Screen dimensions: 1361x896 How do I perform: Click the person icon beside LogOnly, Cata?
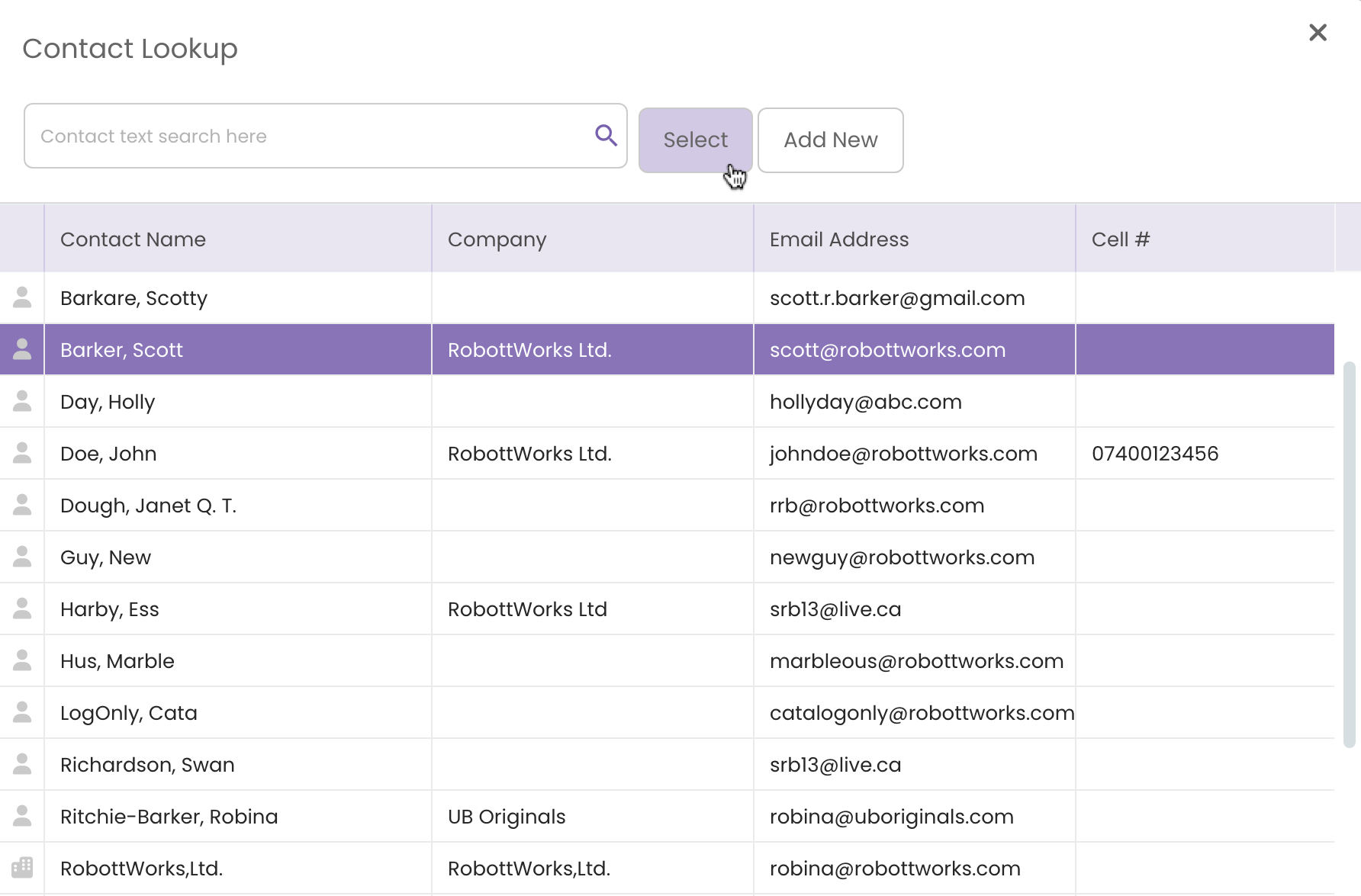pos(22,712)
